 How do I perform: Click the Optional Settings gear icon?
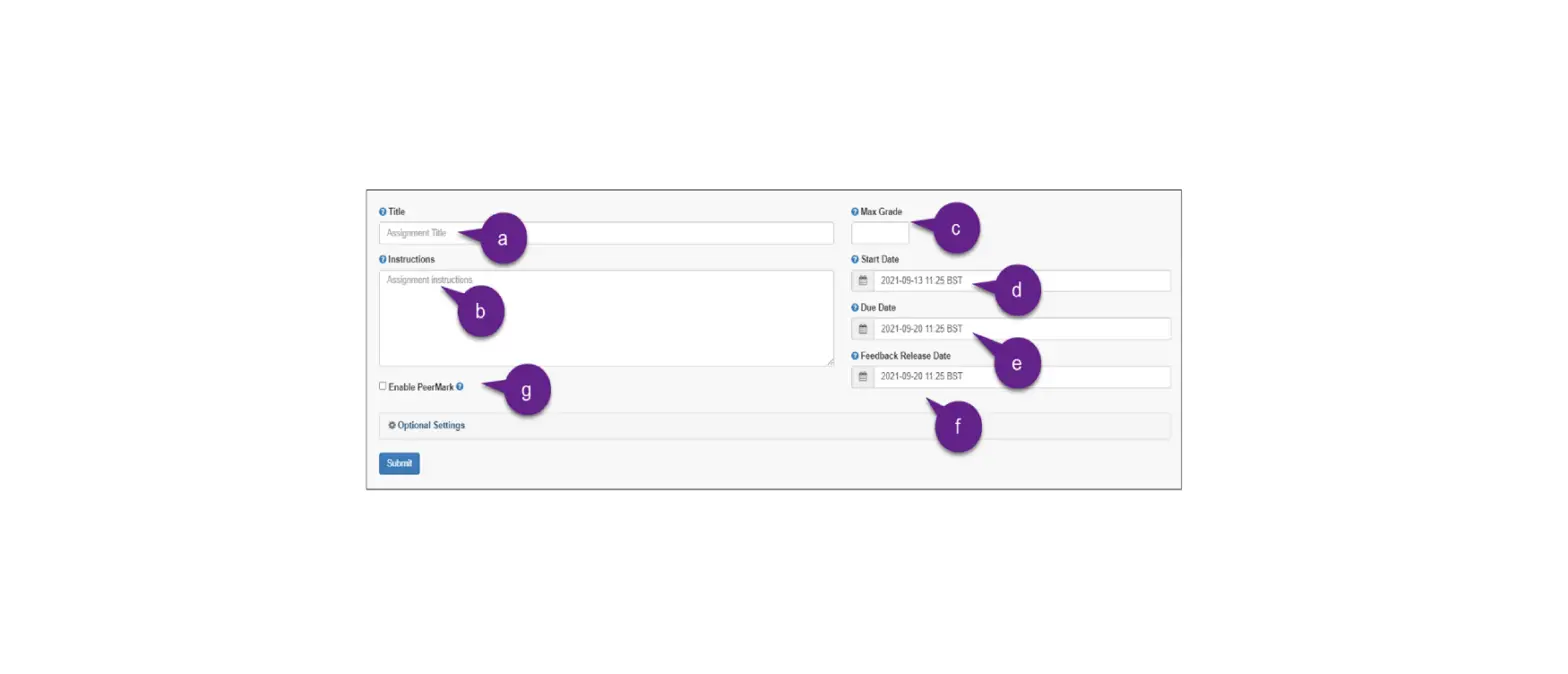click(390, 425)
